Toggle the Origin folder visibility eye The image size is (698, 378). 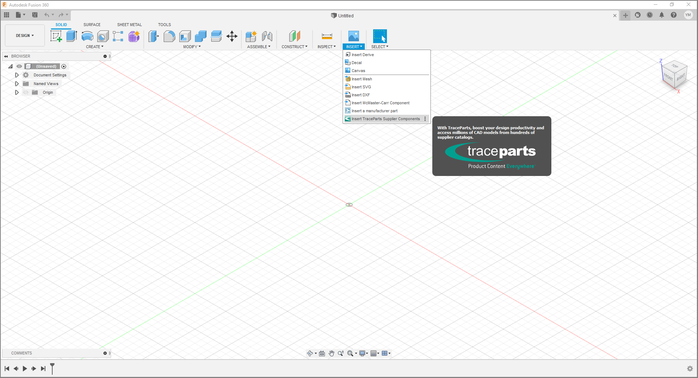(x=26, y=92)
